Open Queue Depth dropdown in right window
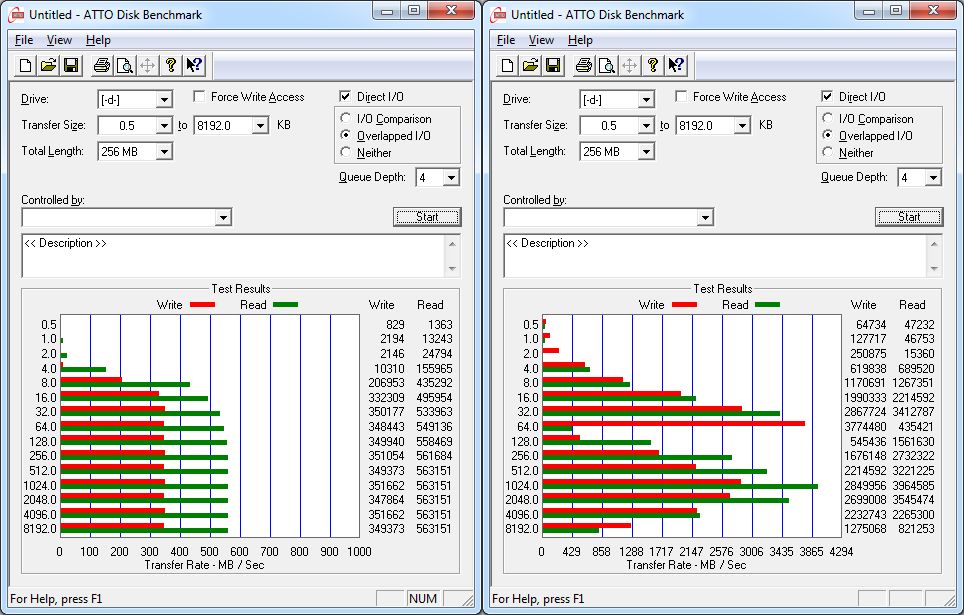The height and width of the screenshot is (615, 964). coord(933,178)
